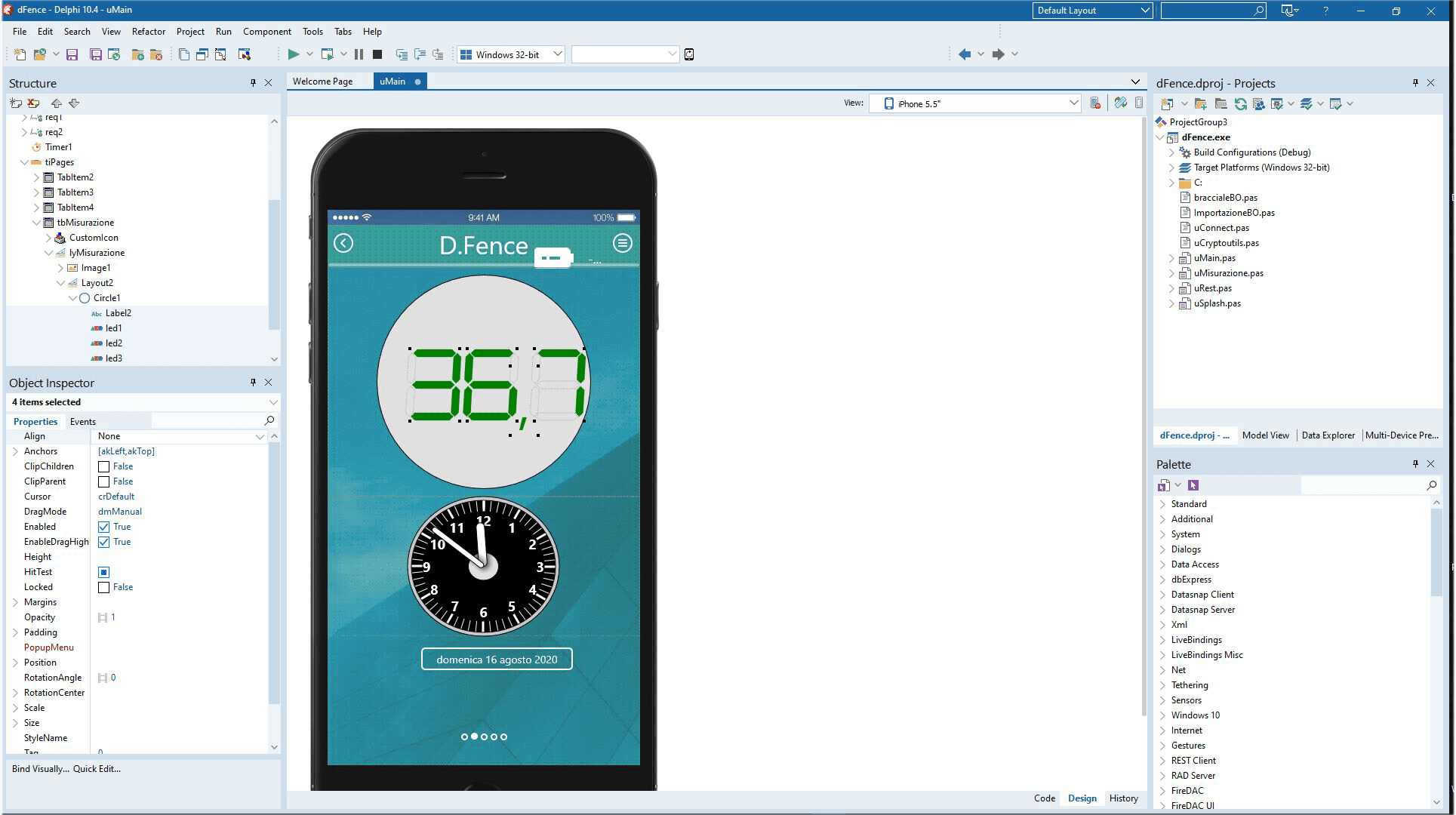Open the Default Layout dropdown

(1144, 11)
